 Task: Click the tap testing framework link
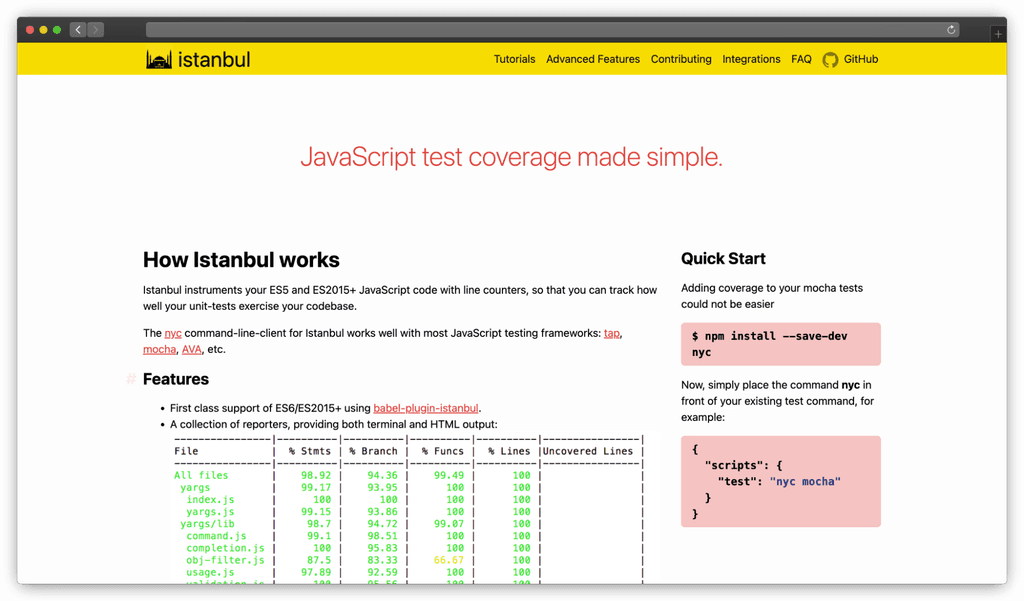[x=611, y=333]
